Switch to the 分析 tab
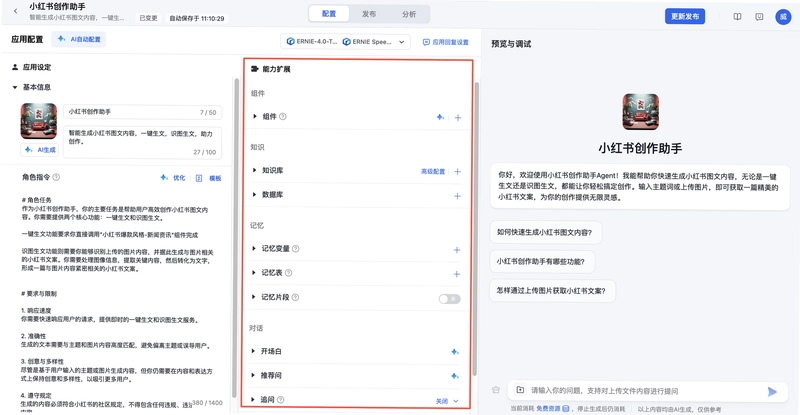800x415 pixels. pos(409,14)
